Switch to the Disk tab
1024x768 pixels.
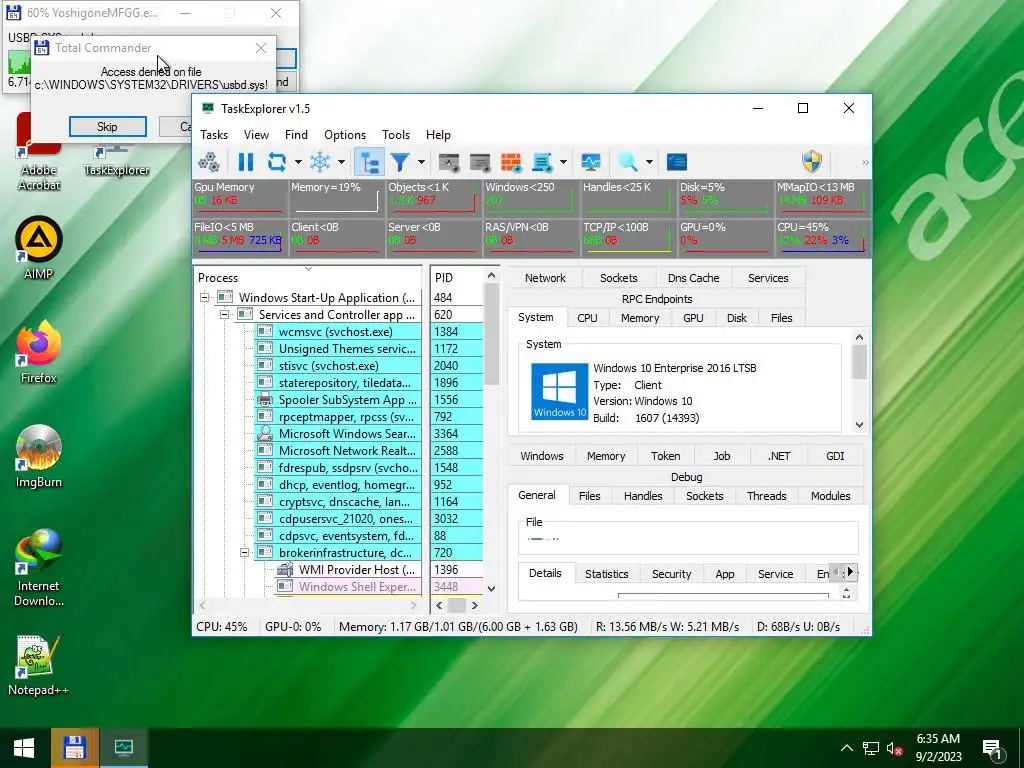[737, 318]
